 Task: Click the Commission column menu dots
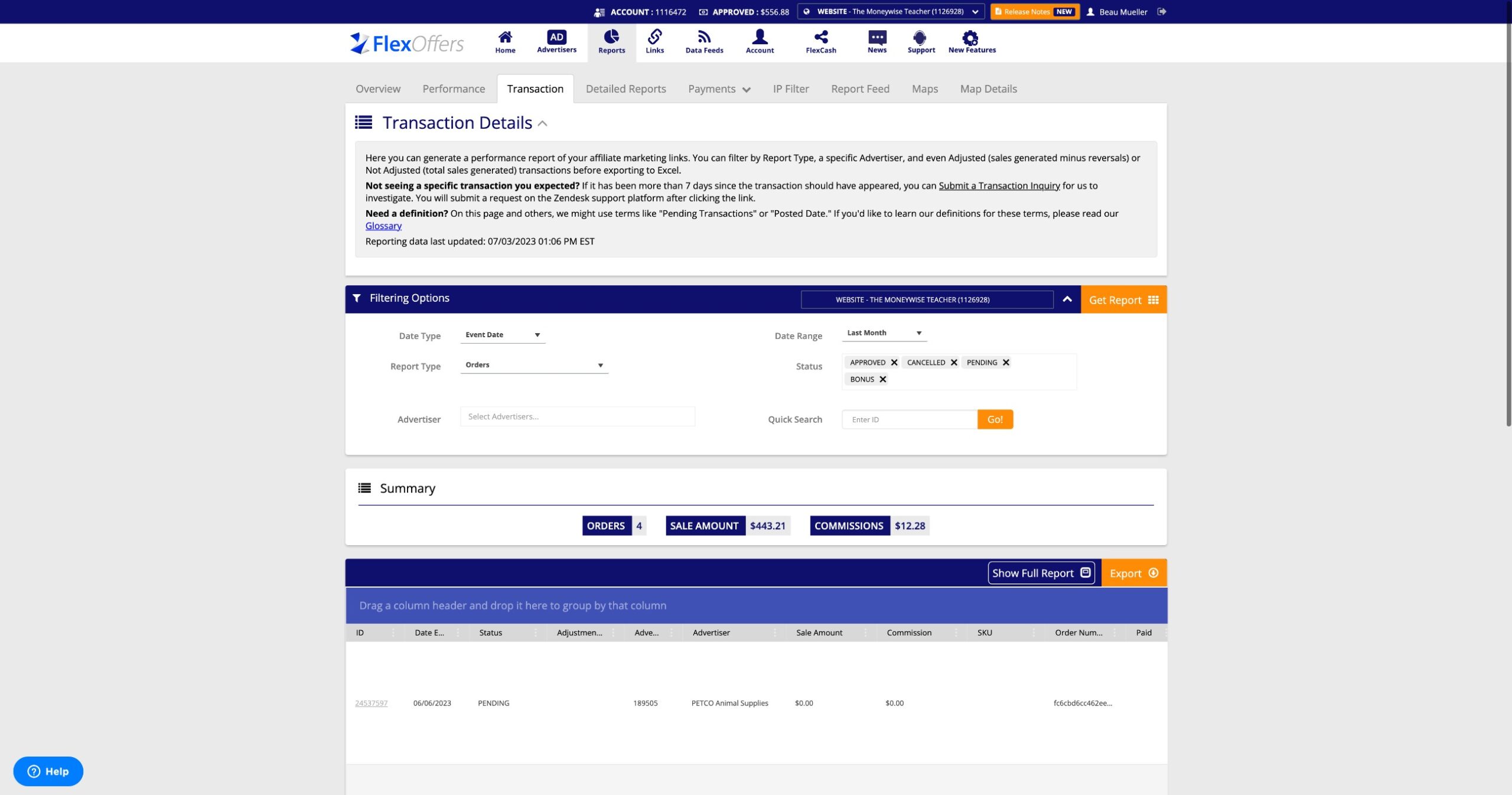(956, 633)
